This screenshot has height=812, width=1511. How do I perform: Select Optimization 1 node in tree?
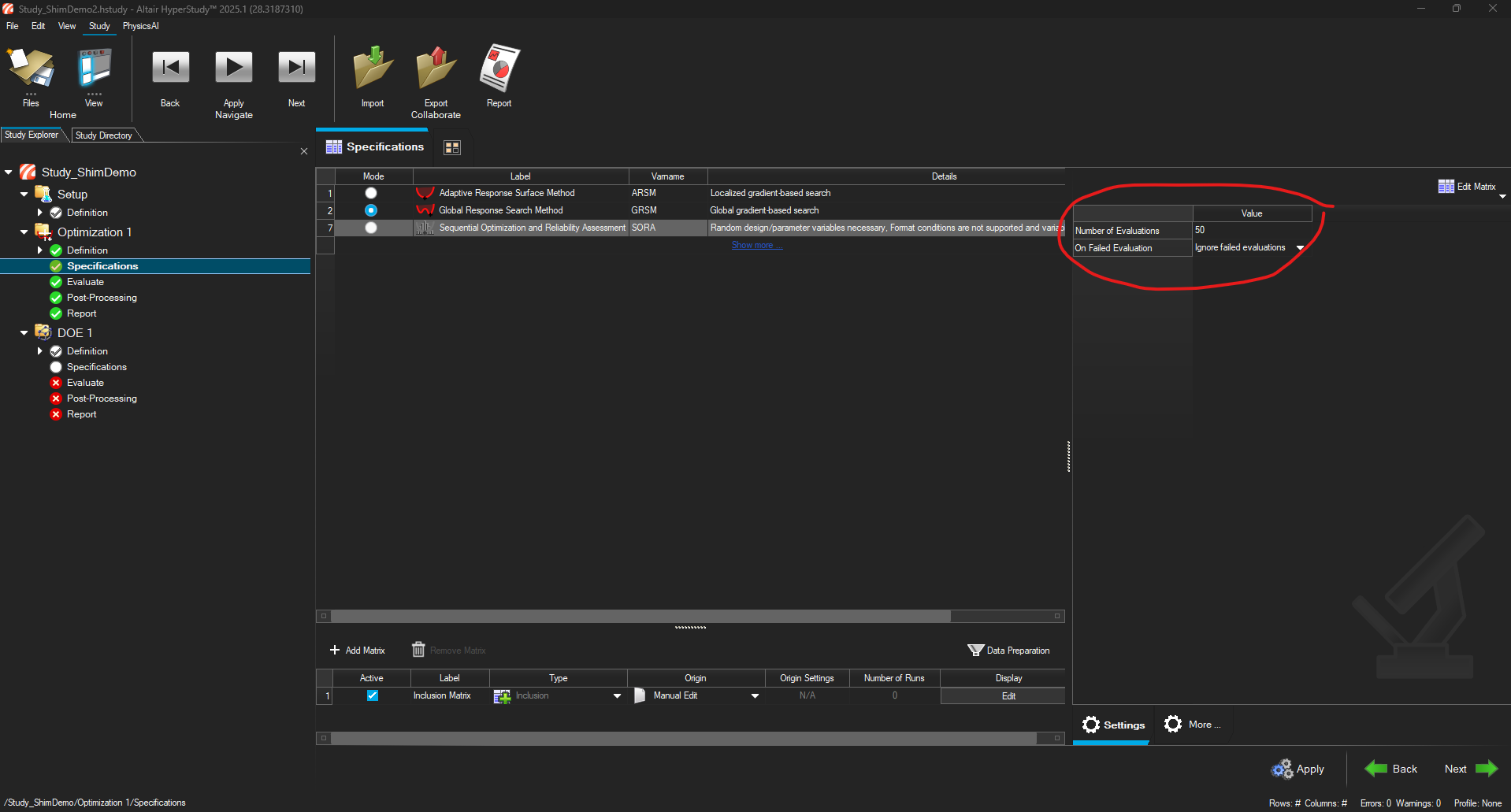click(95, 232)
